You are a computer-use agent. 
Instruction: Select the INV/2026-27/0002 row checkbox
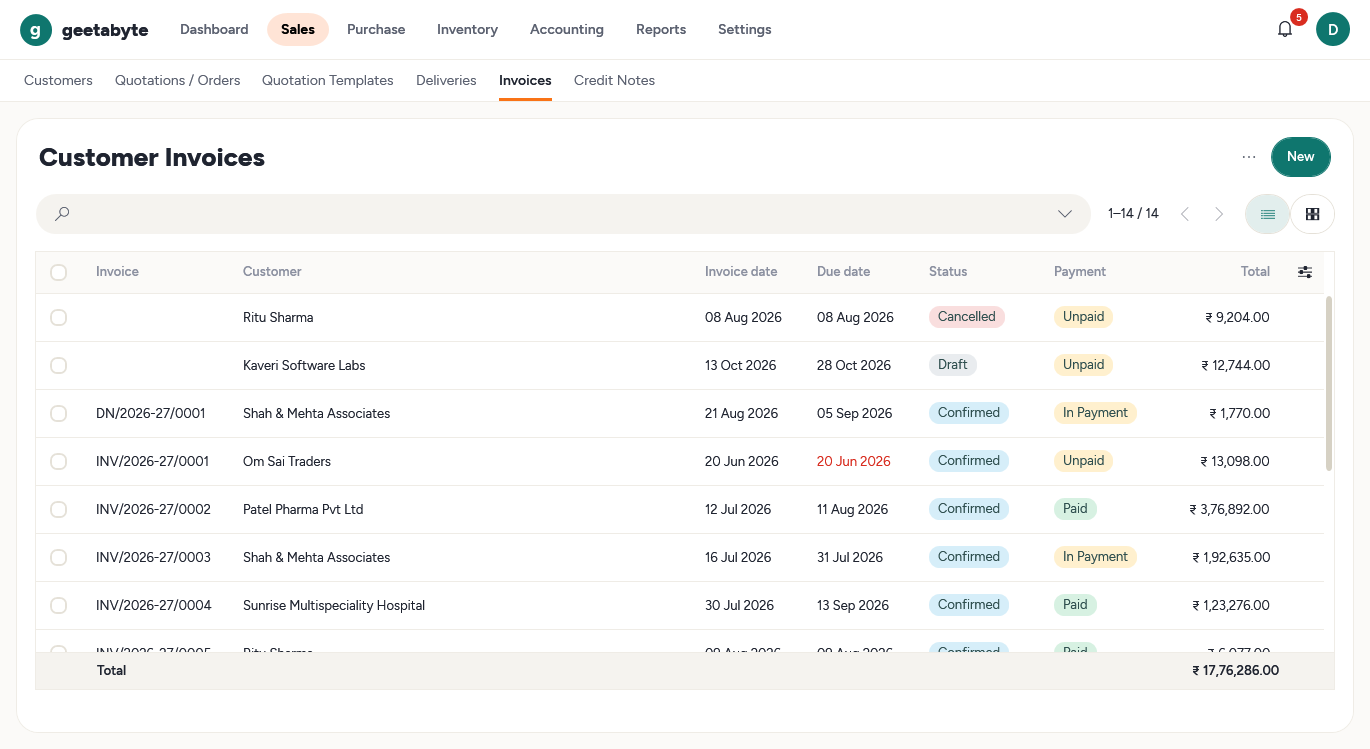pyautogui.click(x=58, y=510)
